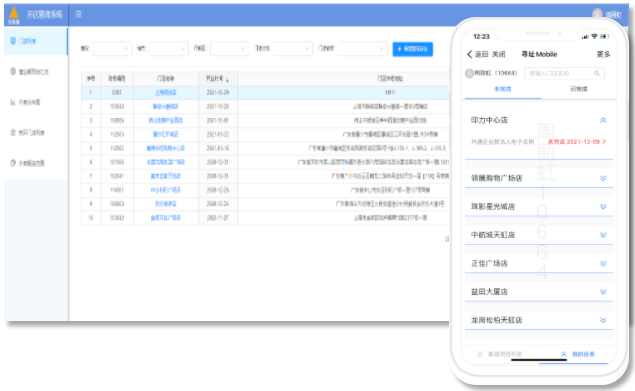Switch to the 已完成 tab

click(579, 89)
